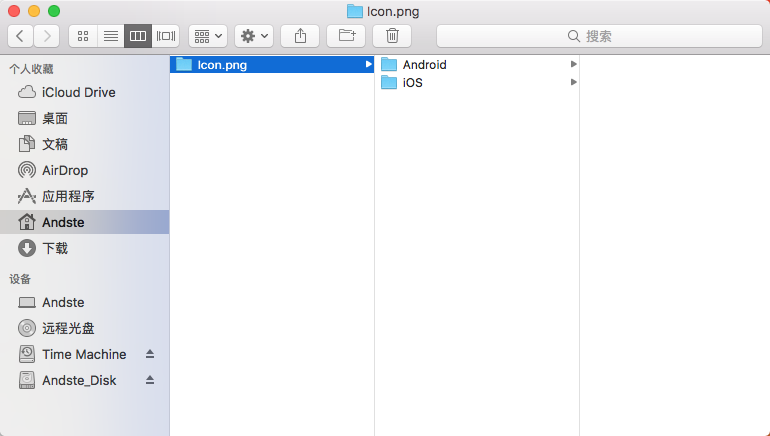Click the Android folder icon

click(x=389, y=64)
